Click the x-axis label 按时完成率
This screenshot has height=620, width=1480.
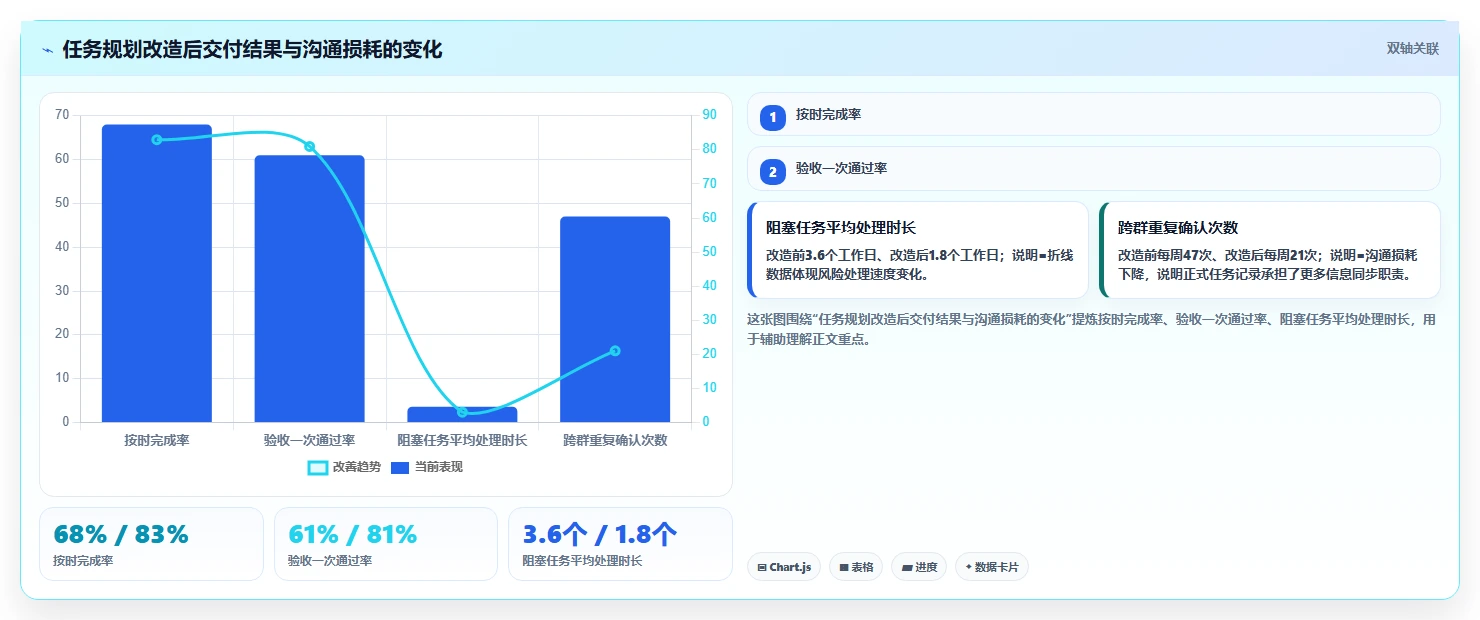(157, 440)
